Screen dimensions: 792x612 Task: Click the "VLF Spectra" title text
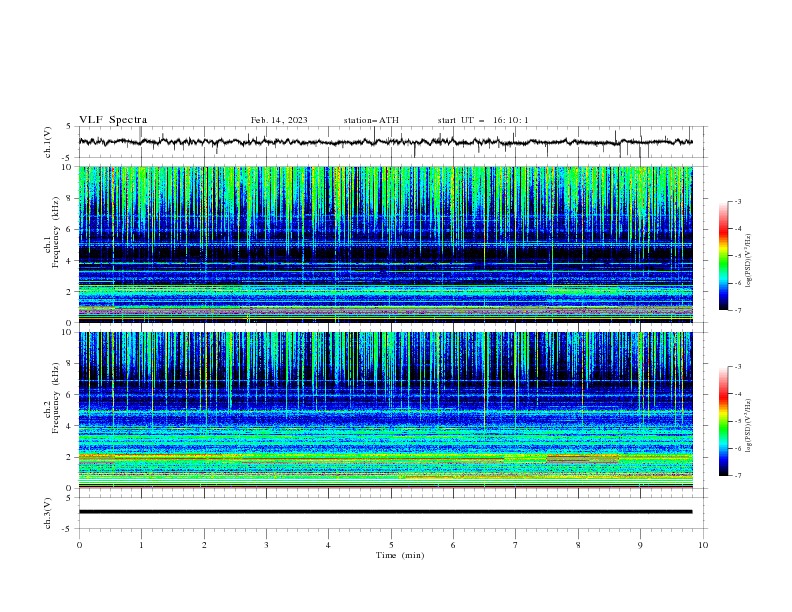click(113, 120)
